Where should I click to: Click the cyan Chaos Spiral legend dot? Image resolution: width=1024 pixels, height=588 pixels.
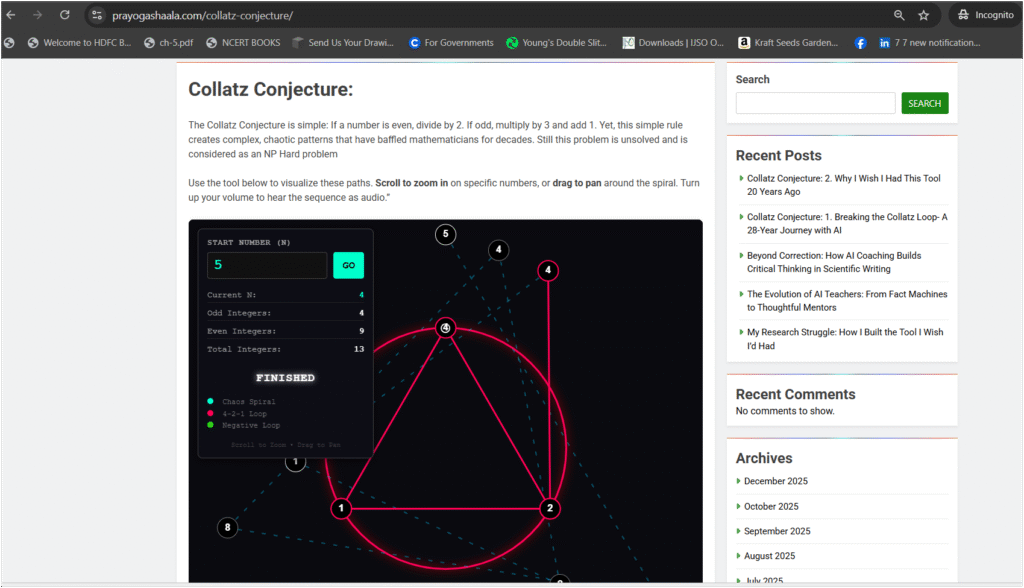[x=210, y=401]
